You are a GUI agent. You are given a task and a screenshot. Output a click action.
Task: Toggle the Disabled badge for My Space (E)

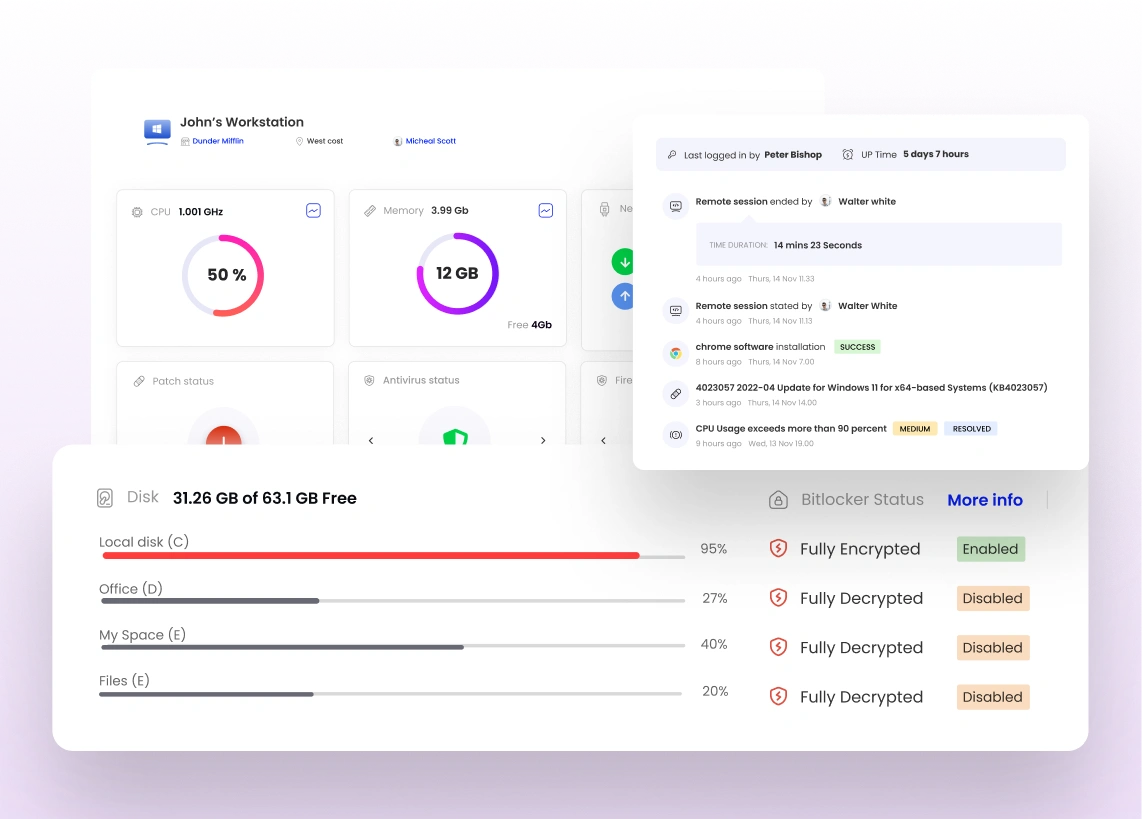[992, 647]
